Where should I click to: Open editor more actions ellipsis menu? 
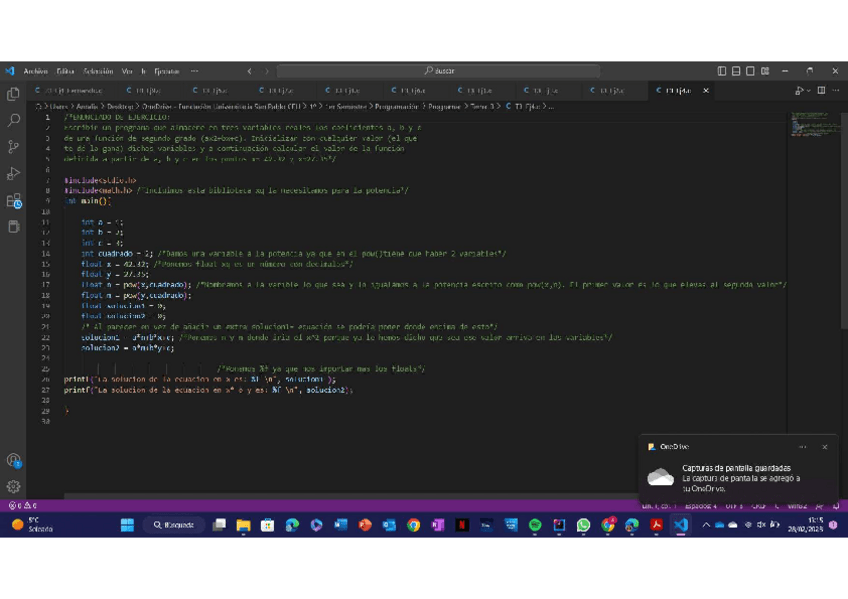tap(836, 90)
